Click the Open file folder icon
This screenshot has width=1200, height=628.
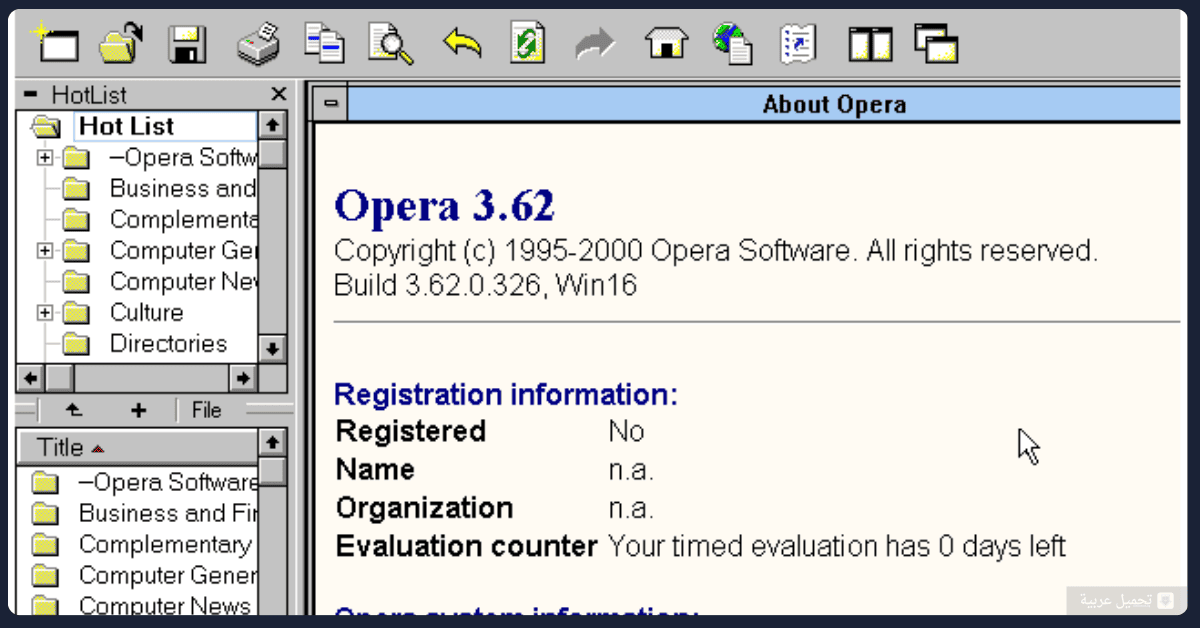pos(121,44)
